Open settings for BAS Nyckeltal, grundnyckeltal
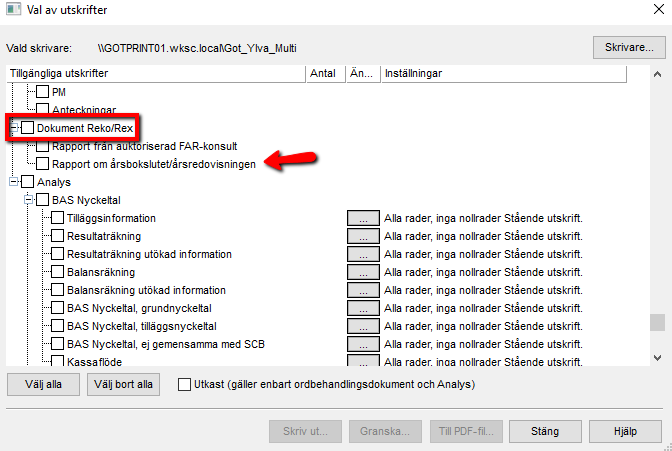Viewport: 672px width, 451px height. [363, 308]
